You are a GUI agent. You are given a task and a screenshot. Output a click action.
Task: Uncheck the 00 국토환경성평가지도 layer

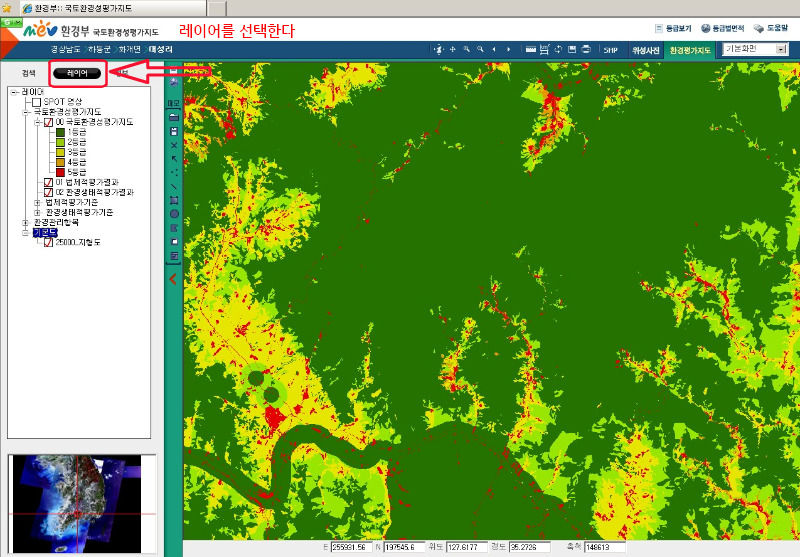(48, 122)
